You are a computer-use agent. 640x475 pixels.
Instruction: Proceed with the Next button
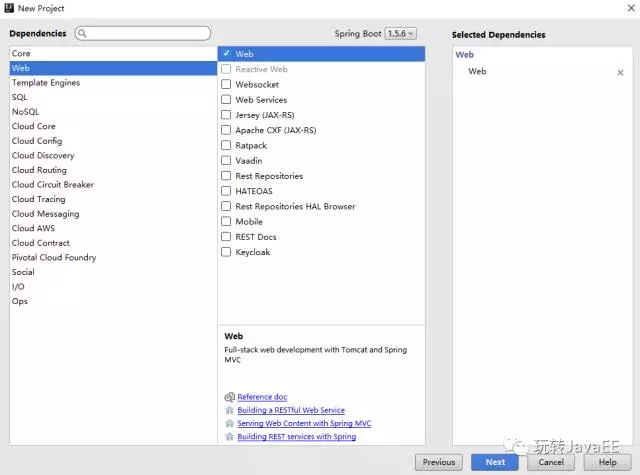click(x=495, y=462)
